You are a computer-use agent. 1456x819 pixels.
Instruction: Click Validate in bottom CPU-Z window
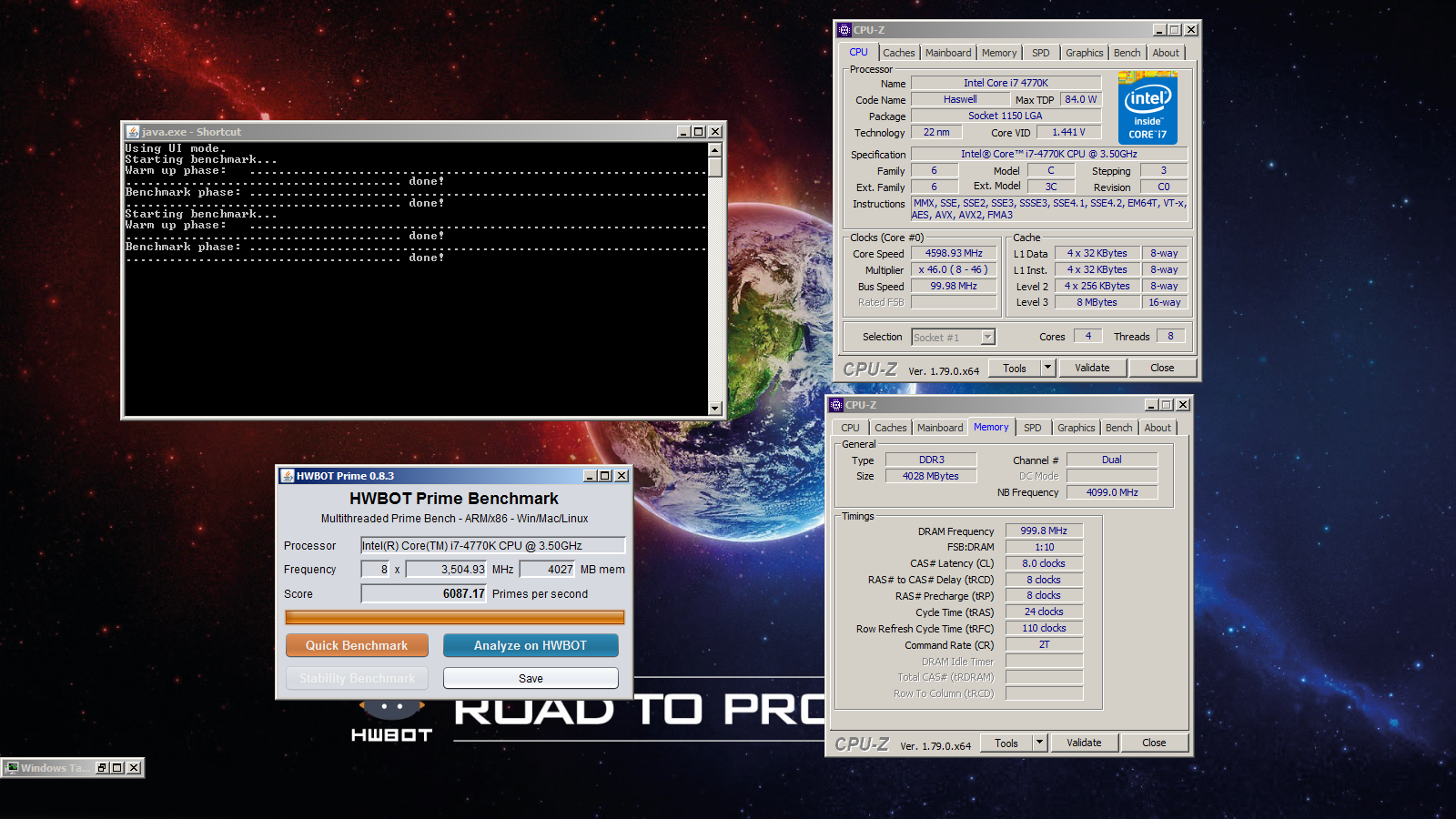tap(1084, 743)
